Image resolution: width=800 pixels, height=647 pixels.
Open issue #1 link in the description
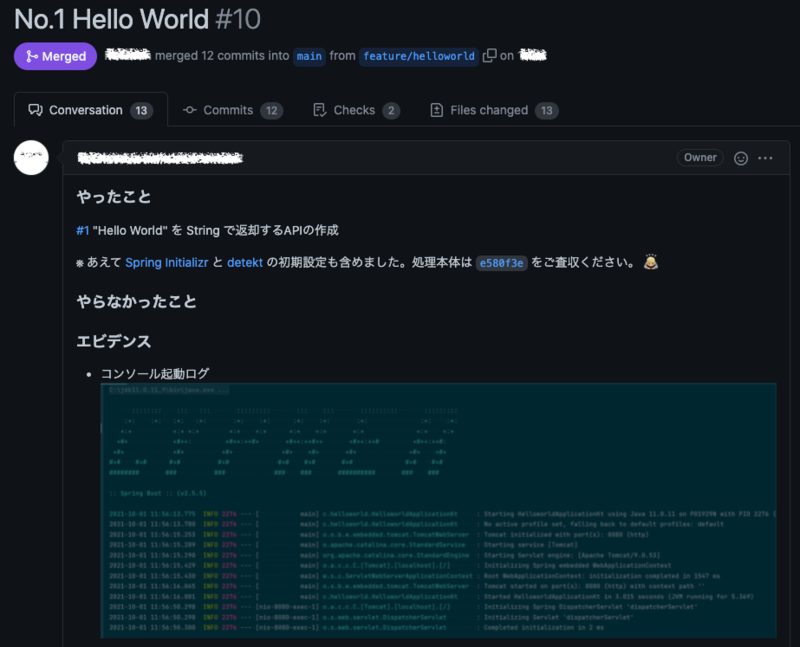tap(83, 229)
